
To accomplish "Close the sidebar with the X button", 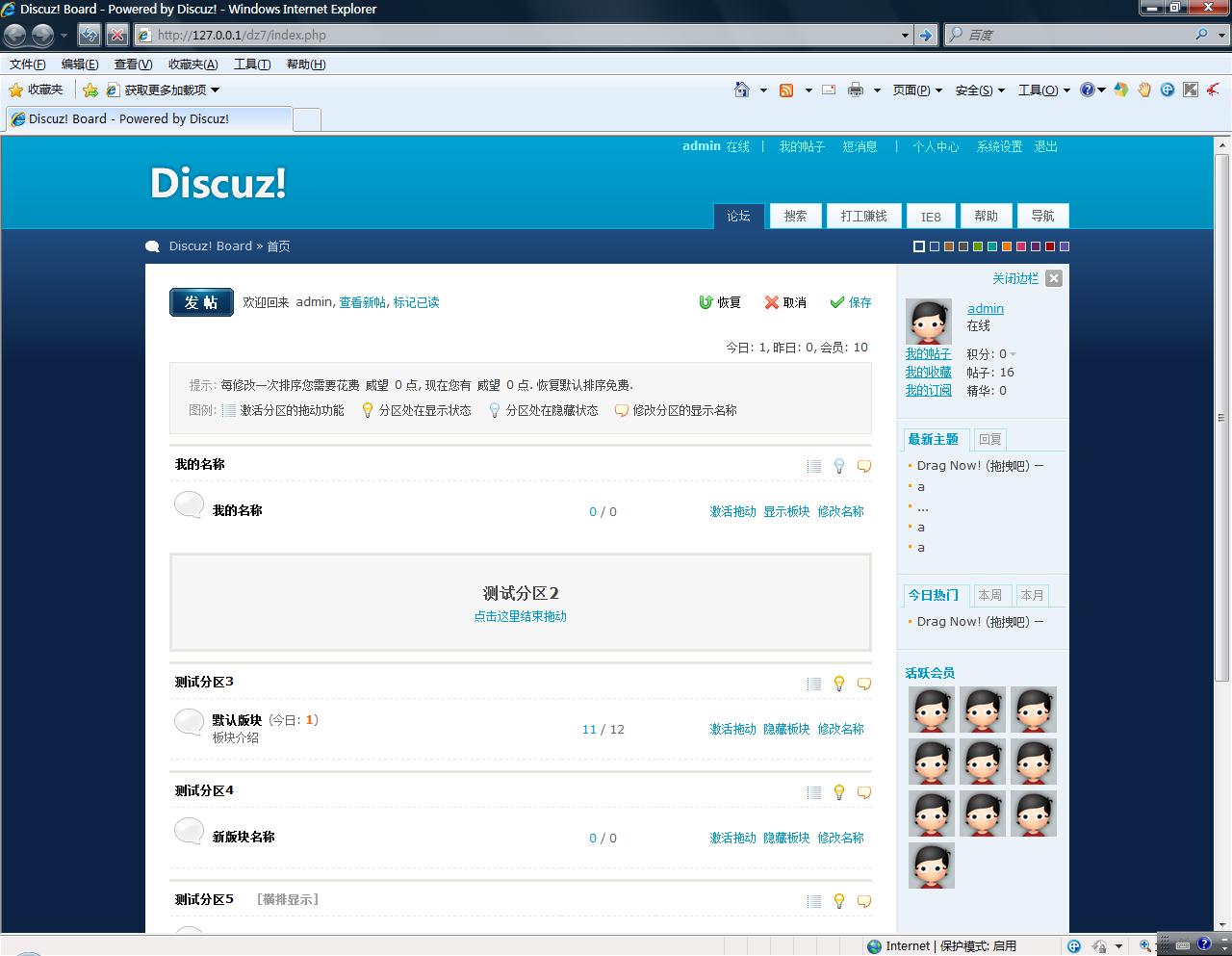I will 1054,278.
